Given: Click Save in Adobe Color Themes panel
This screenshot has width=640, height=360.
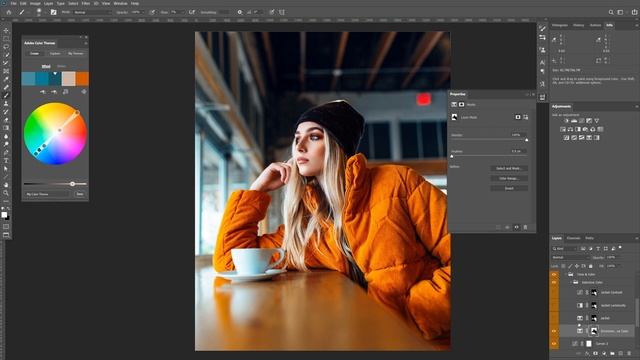Looking at the screenshot, I should pyautogui.click(x=80, y=194).
